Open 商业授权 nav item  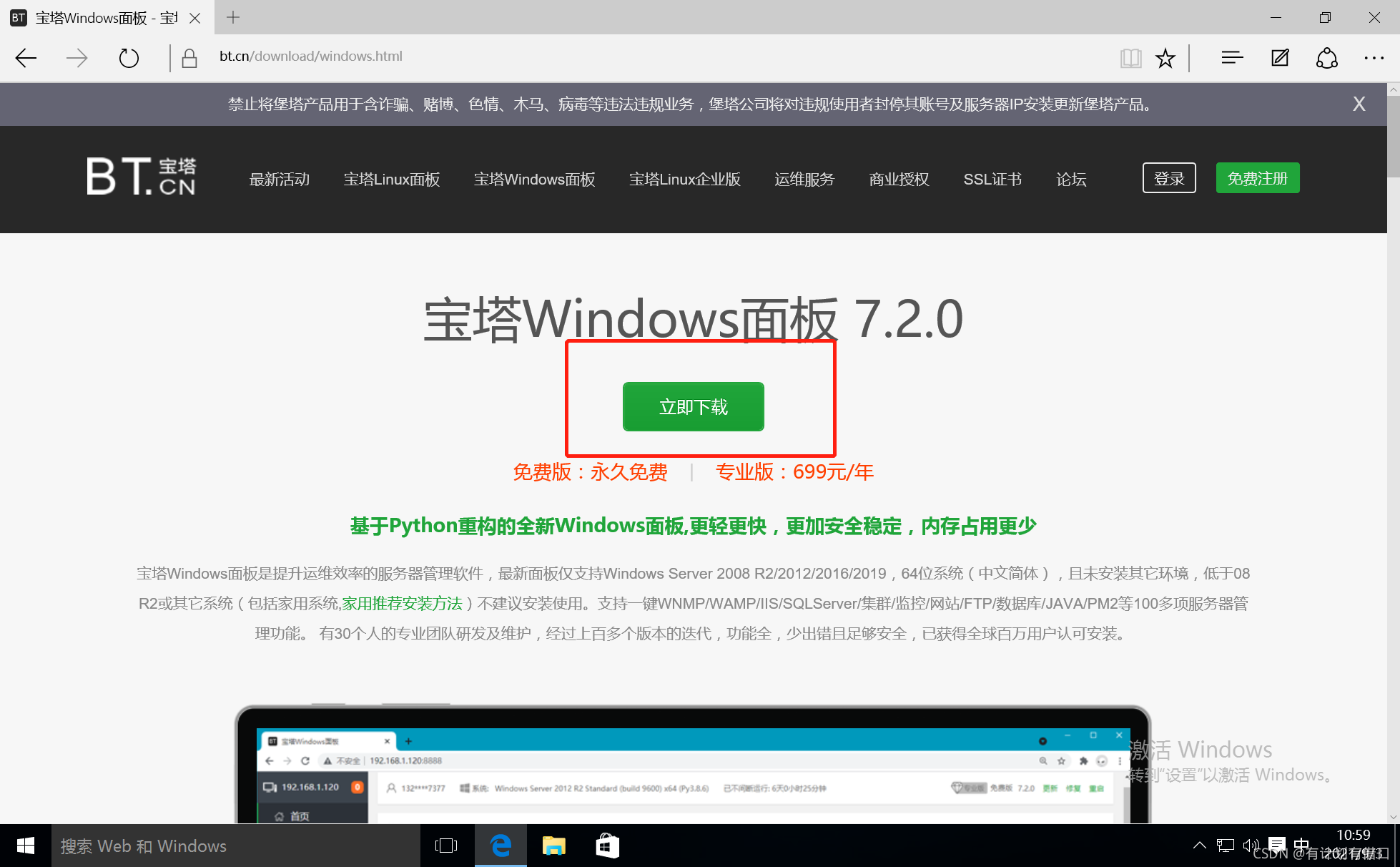click(899, 179)
